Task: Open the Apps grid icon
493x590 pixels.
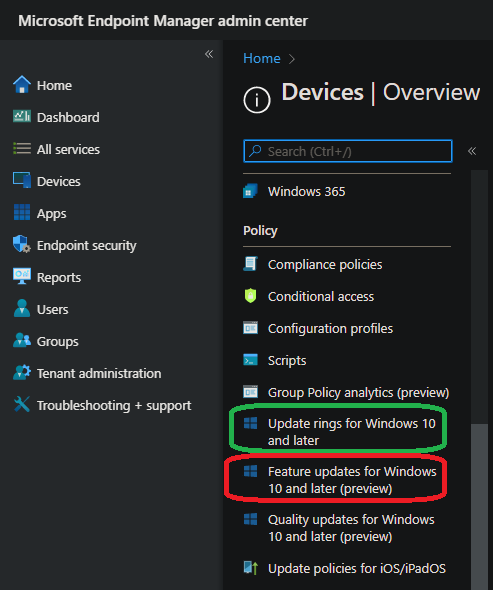Action: [22, 212]
